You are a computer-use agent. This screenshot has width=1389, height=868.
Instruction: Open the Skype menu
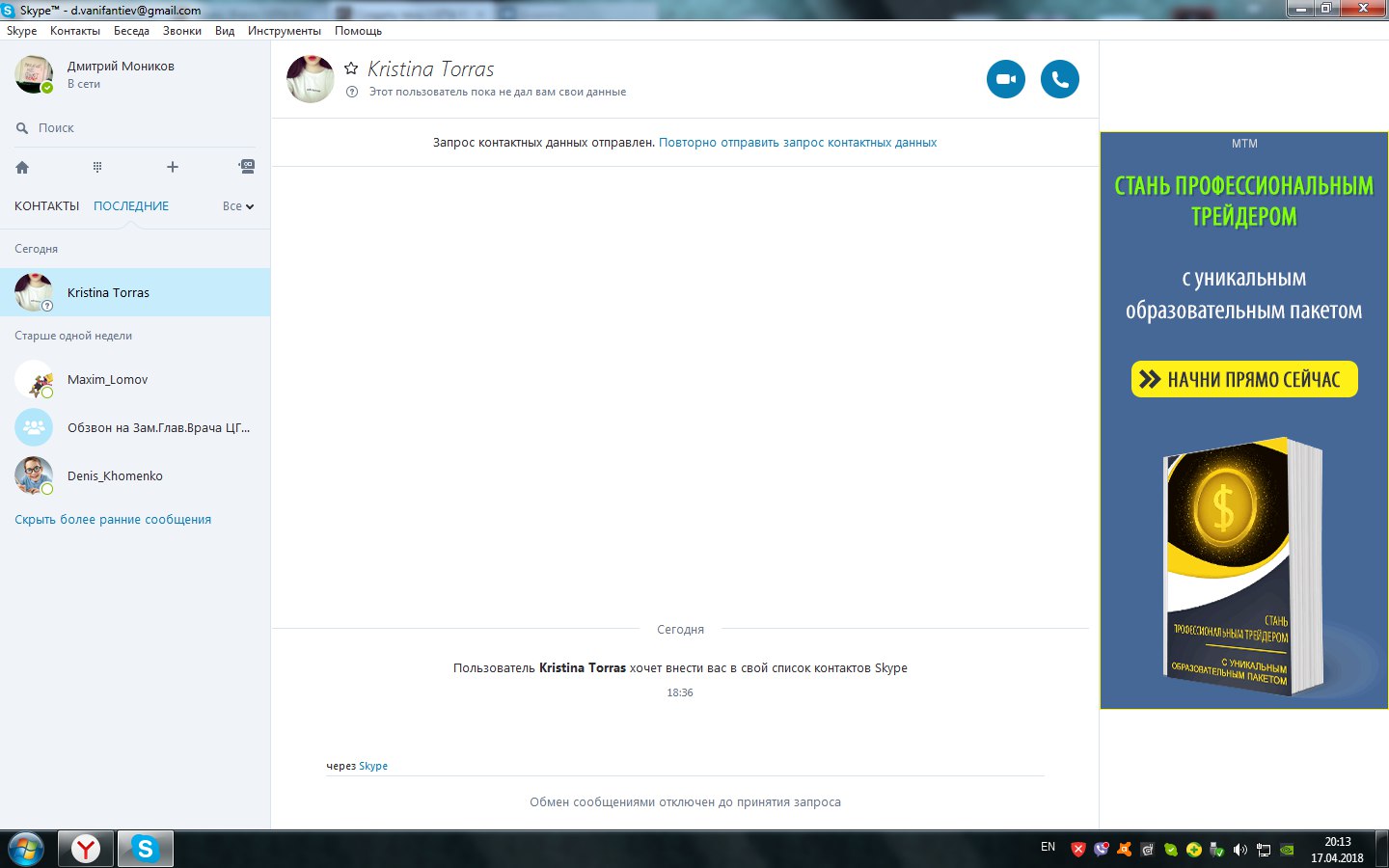pyautogui.click(x=21, y=31)
